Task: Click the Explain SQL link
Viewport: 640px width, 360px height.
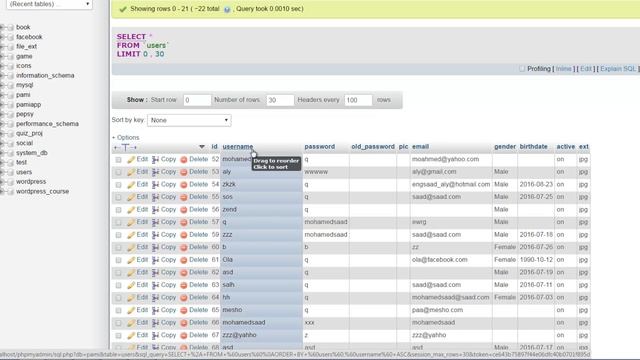Action: (x=618, y=69)
